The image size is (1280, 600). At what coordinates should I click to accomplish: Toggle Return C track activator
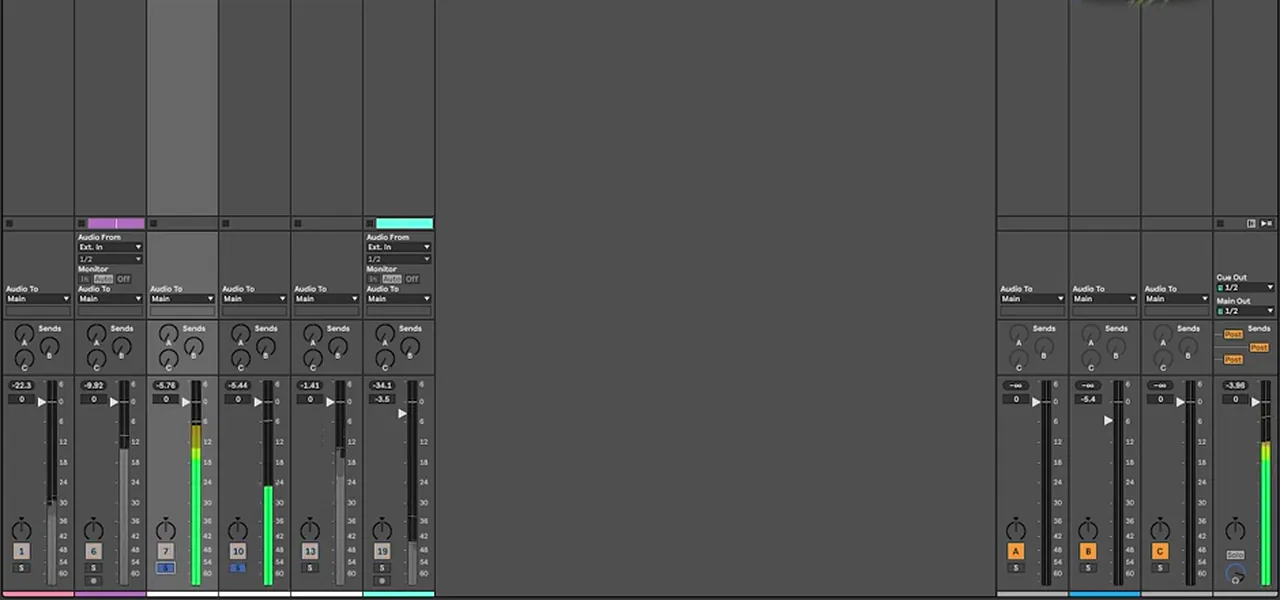point(1160,551)
